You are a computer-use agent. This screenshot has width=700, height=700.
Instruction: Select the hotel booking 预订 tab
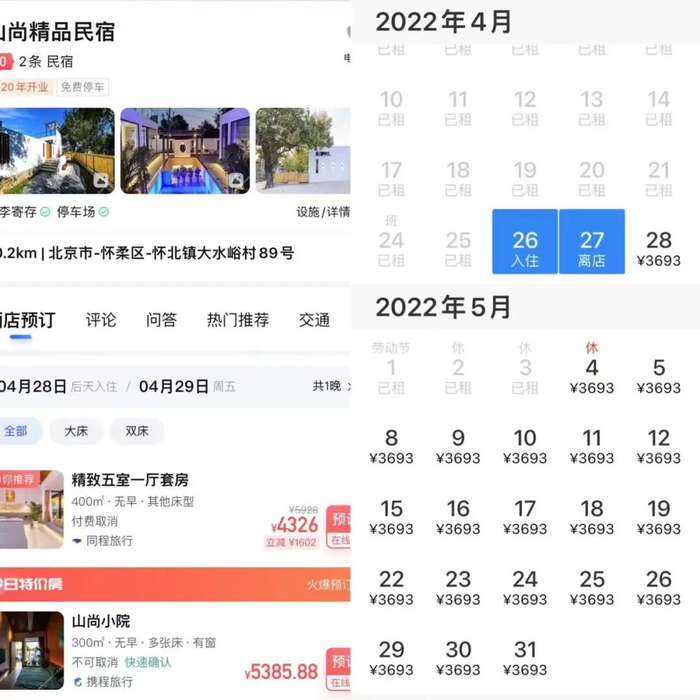click(x=28, y=320)
